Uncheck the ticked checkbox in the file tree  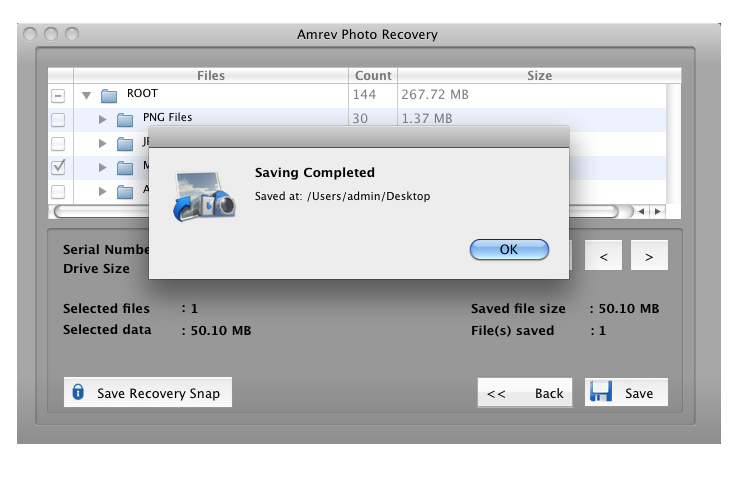tap(58, 167)
